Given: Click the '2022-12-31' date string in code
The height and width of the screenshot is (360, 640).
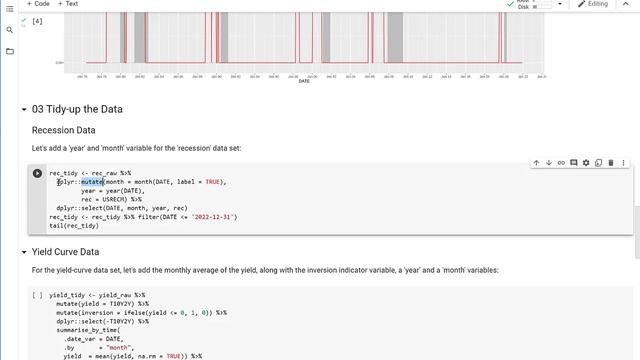Looking at the screenshot, I should 214,217.
